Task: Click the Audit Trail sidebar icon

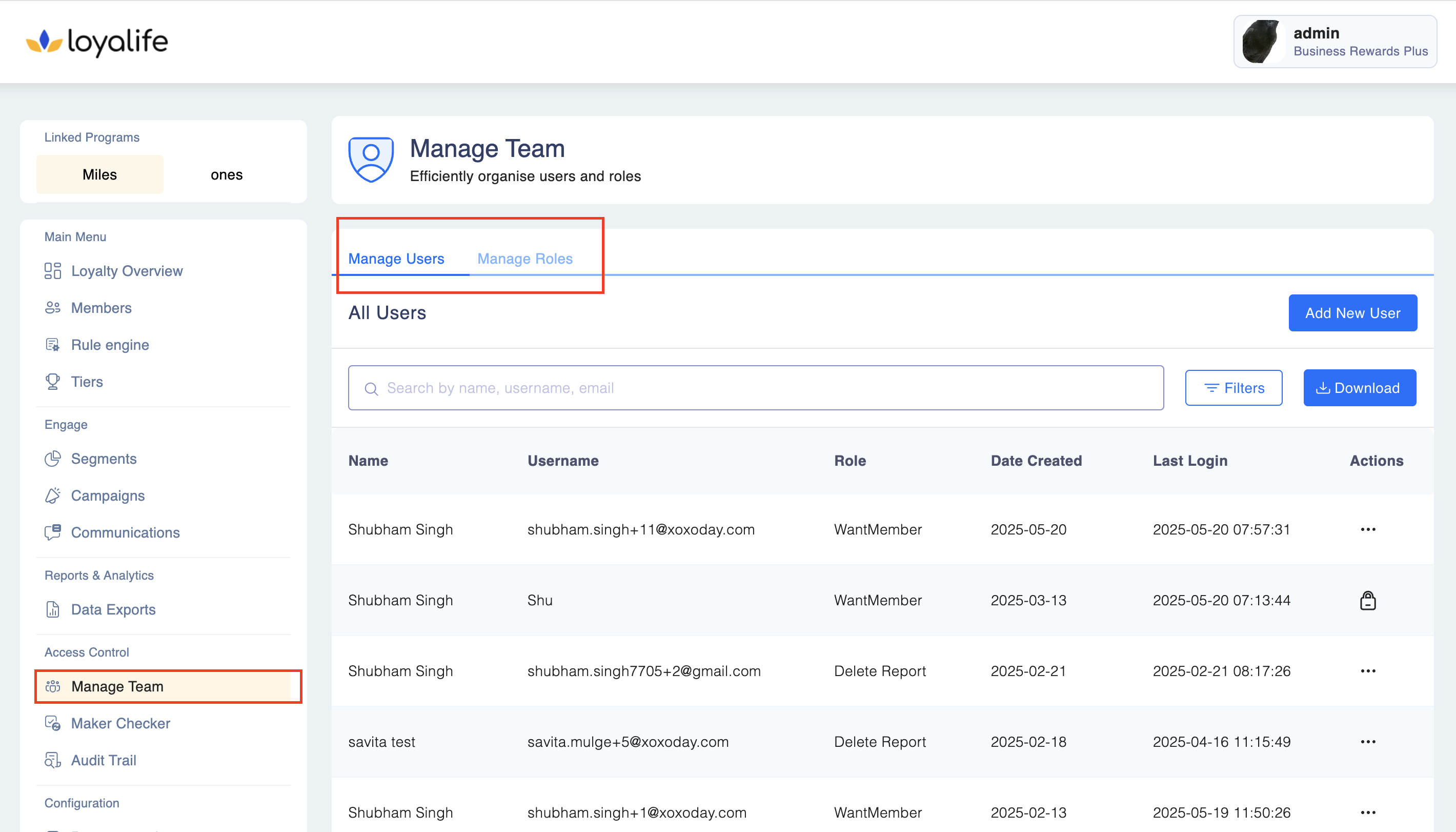Action: coord(52,761)
